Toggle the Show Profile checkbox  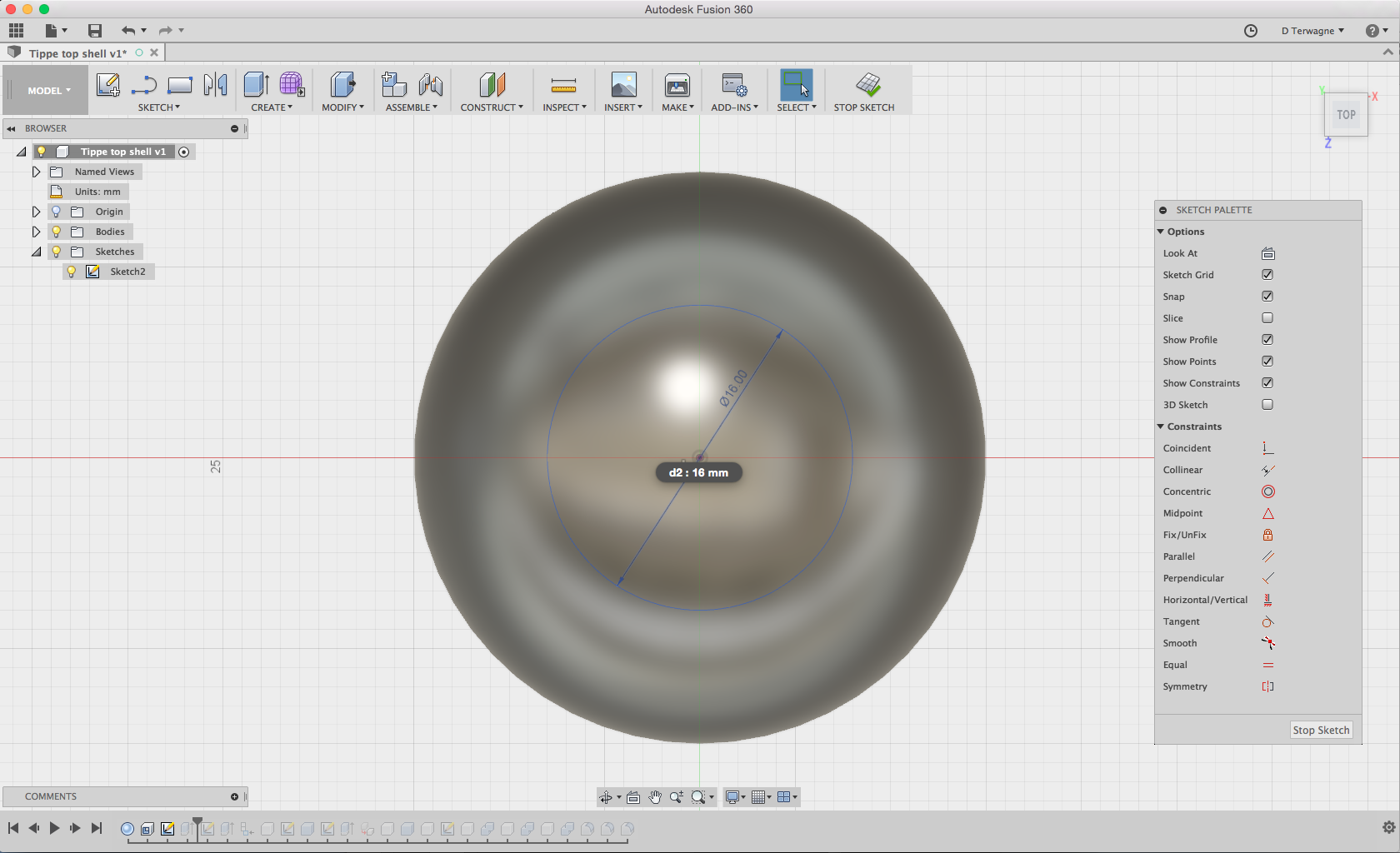(x=1267, y=340)
